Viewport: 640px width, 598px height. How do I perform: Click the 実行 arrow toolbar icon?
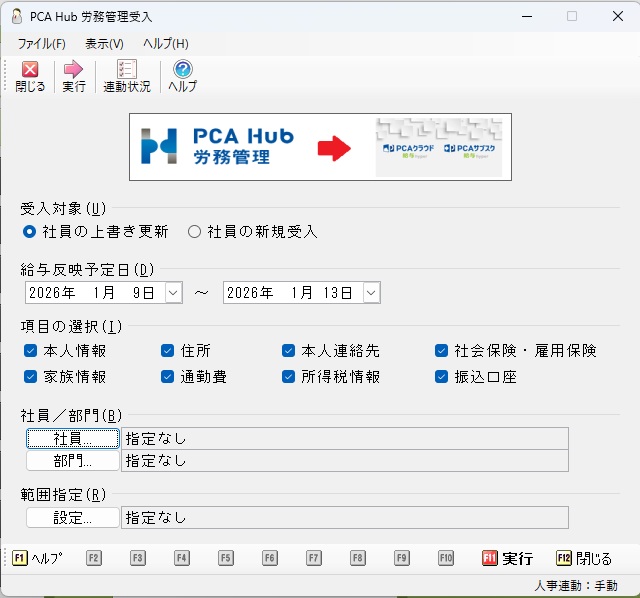point(73,70)
